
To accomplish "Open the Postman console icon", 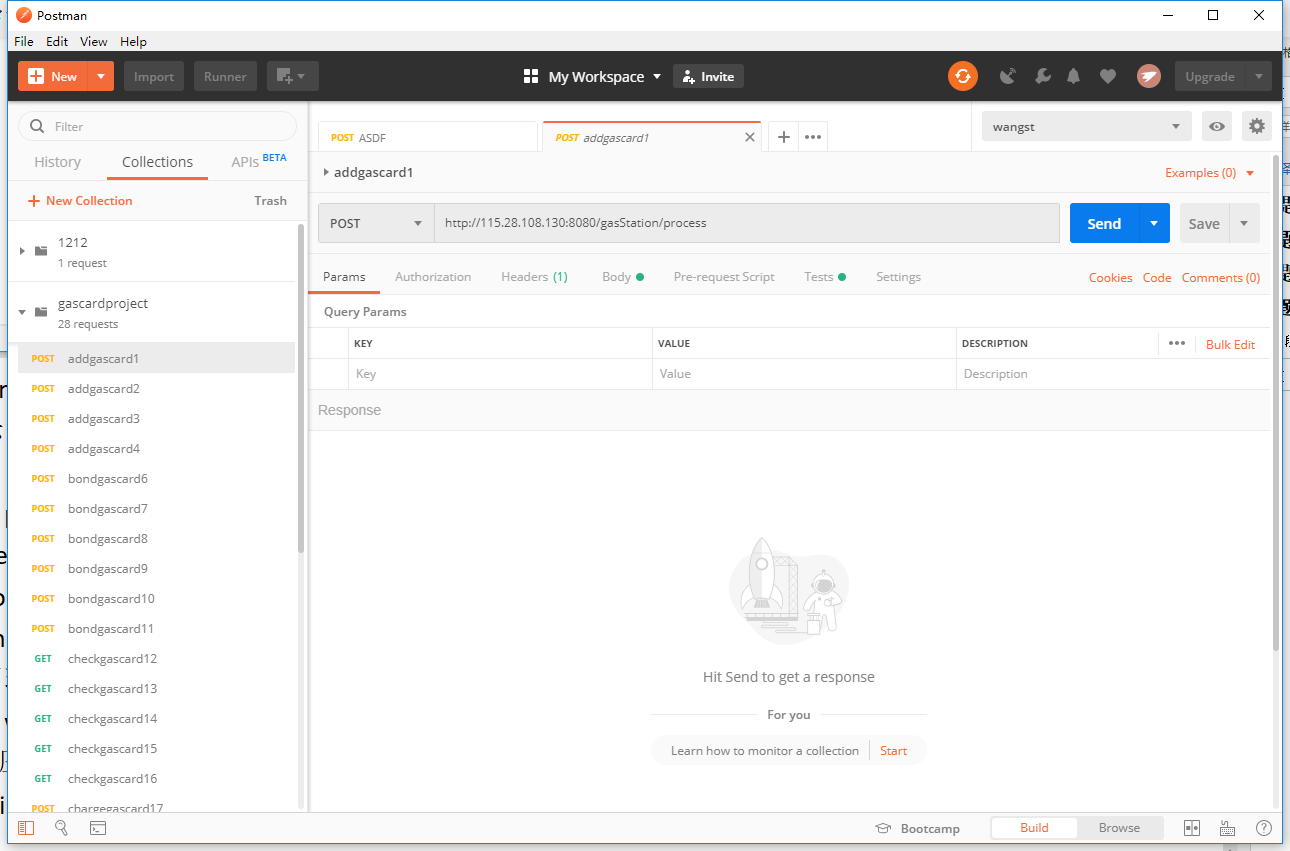I will click(98, 828).
